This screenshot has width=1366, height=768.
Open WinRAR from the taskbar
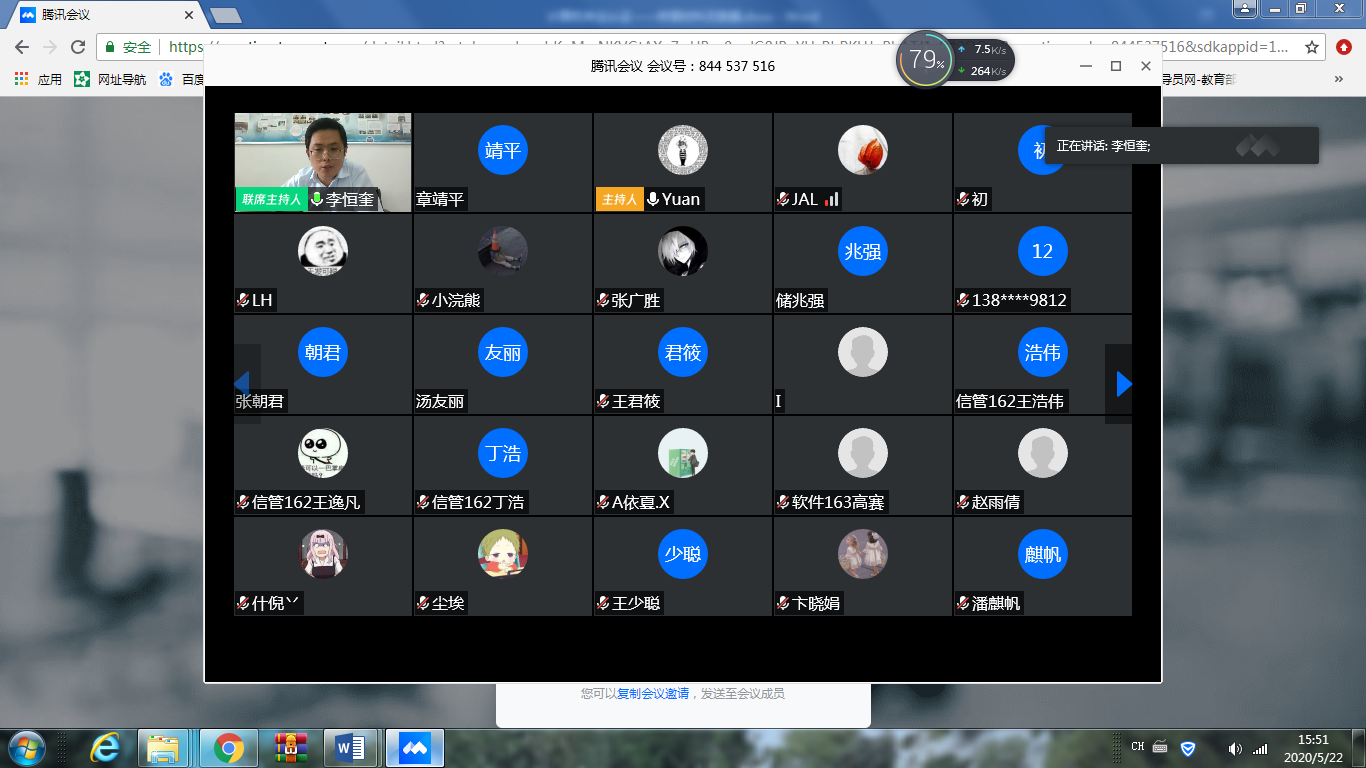point(291,747)
